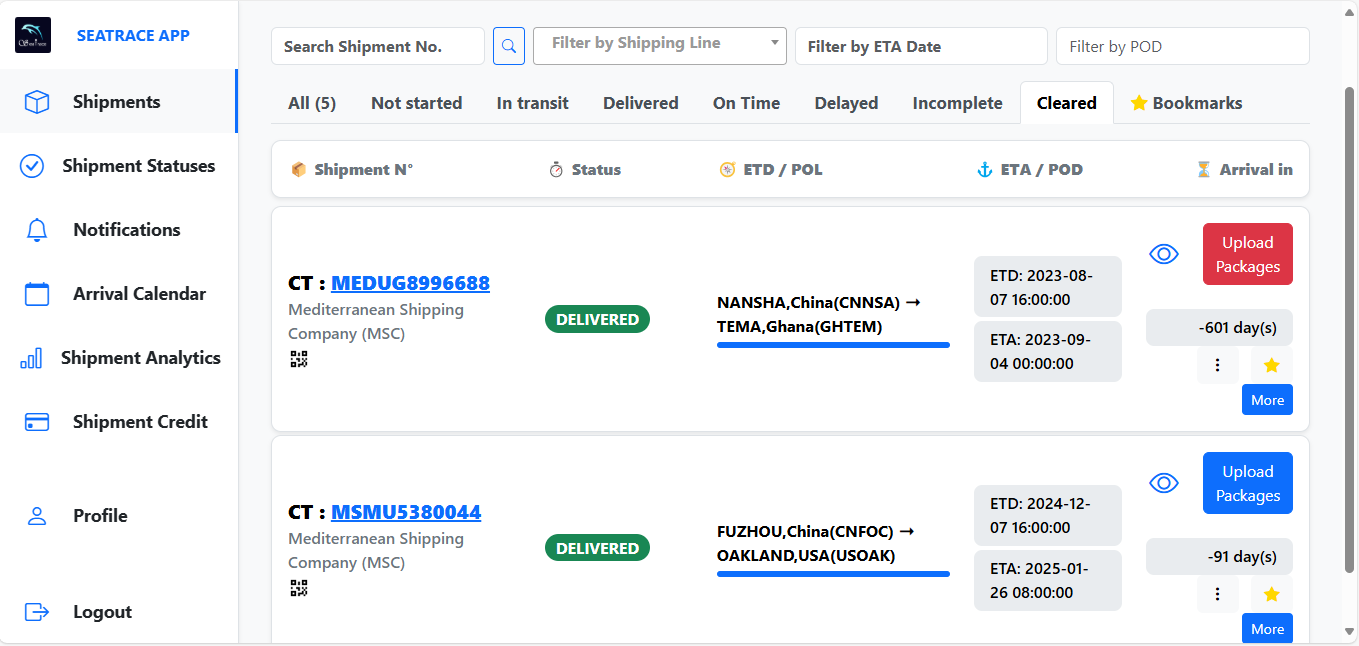
Task: Click NANSHA to TEMA progress bar
Action: [x=833, y=345]
